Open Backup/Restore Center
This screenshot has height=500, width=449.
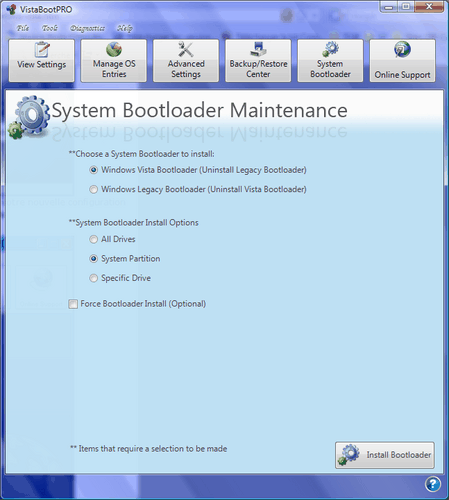pos(258,60)
